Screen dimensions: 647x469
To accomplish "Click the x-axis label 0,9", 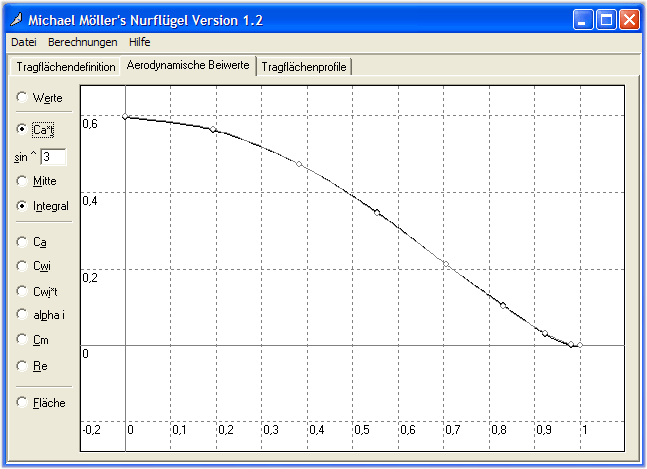I will (x=544, y=430).
